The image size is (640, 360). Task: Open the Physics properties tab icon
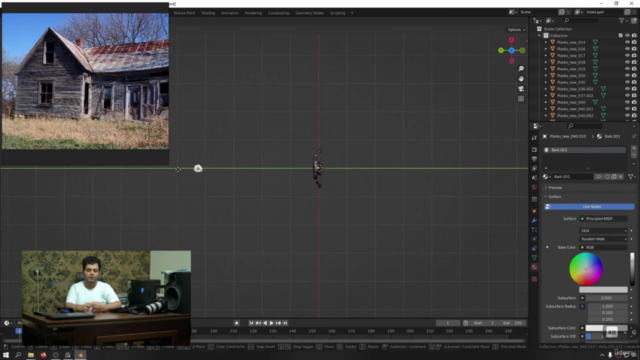tap(534, 239)
